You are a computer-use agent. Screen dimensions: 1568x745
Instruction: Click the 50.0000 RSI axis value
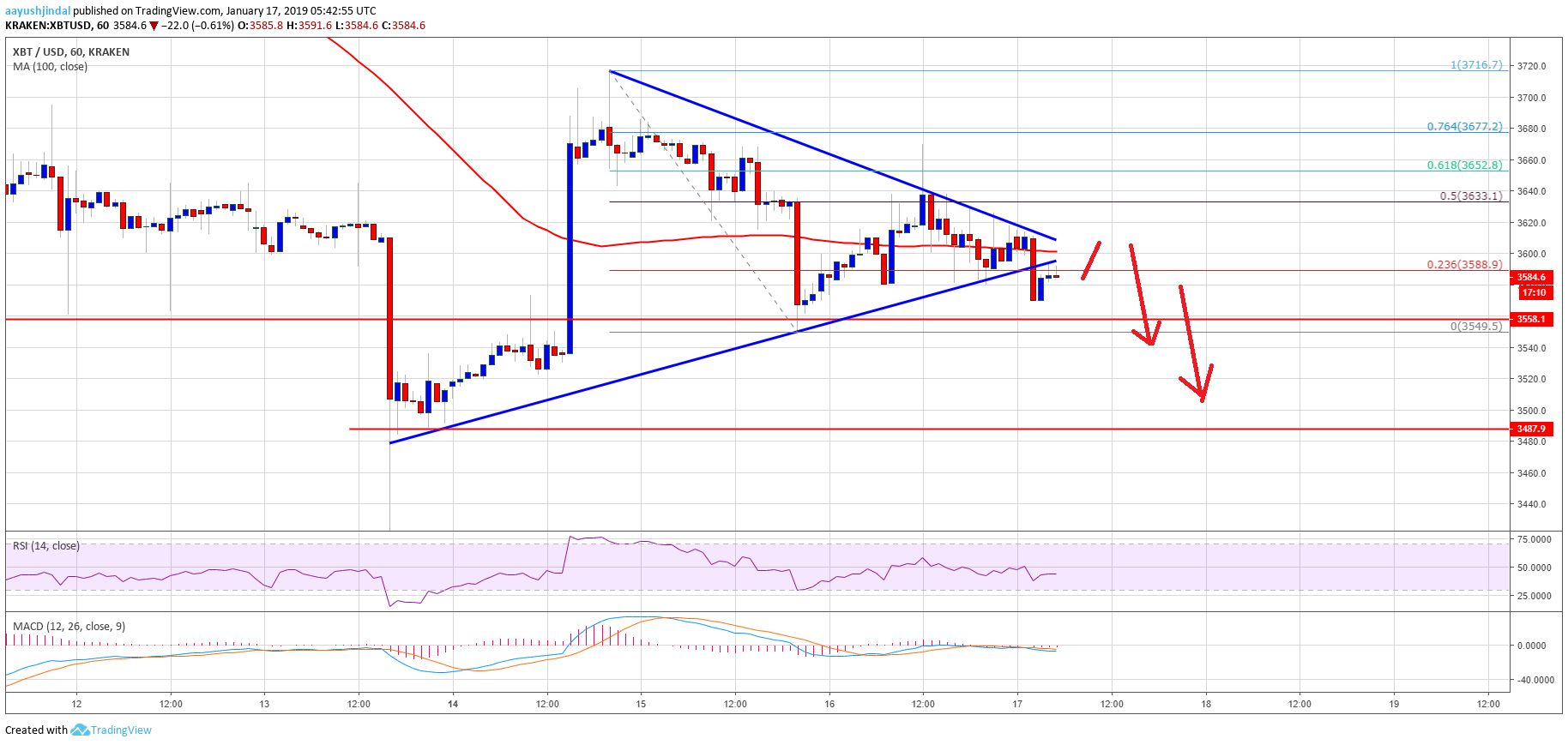(1534, 568)
